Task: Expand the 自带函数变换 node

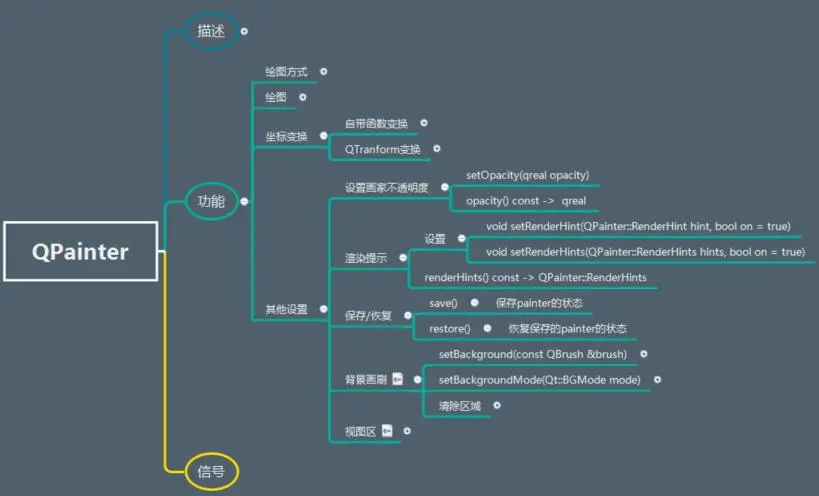Action: [x=424, y=123]
